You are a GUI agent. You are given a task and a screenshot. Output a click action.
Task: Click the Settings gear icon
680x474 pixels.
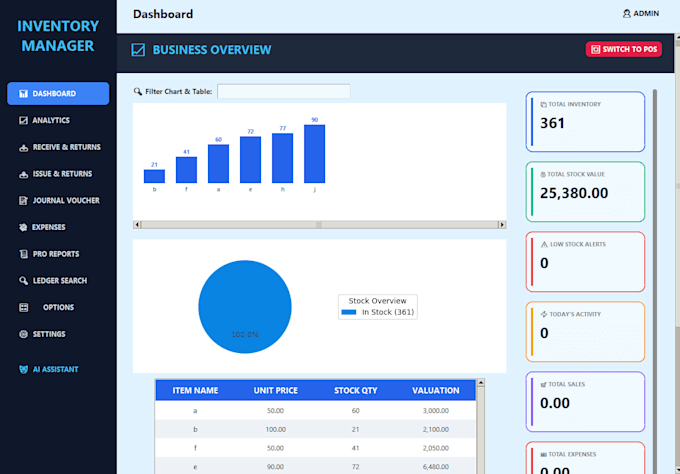click(x=23, y=334)
